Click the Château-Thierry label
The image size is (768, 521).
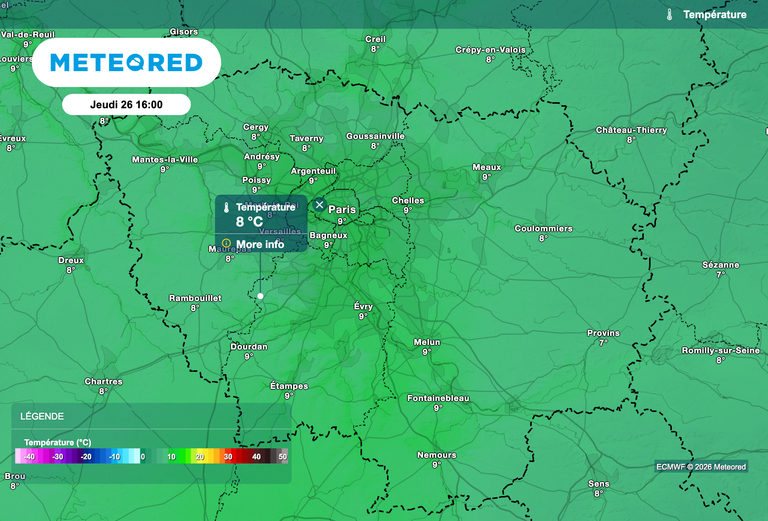pyautogui.click(x=631, y=130)
